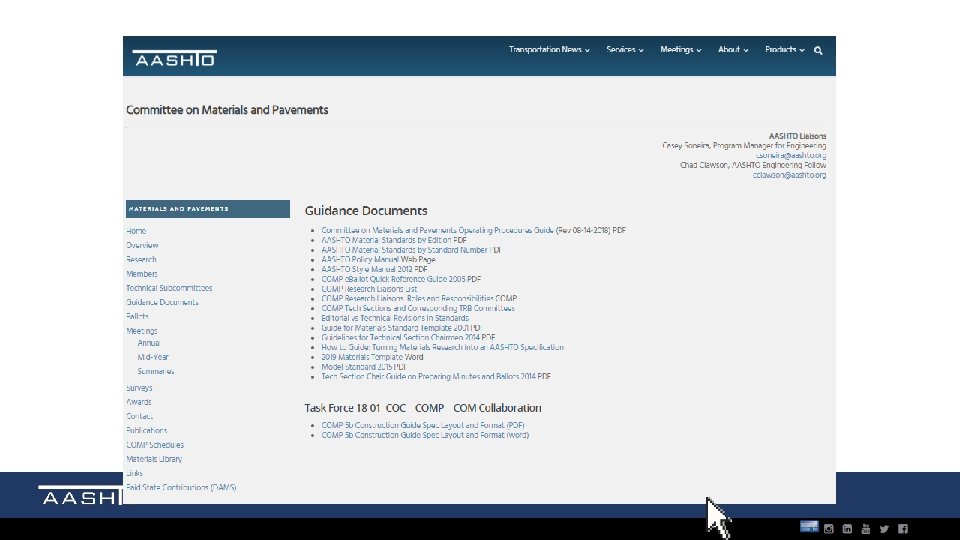Open the Instagram icon in the footer
Screen dimensions: 960x540
coord(828,528)
